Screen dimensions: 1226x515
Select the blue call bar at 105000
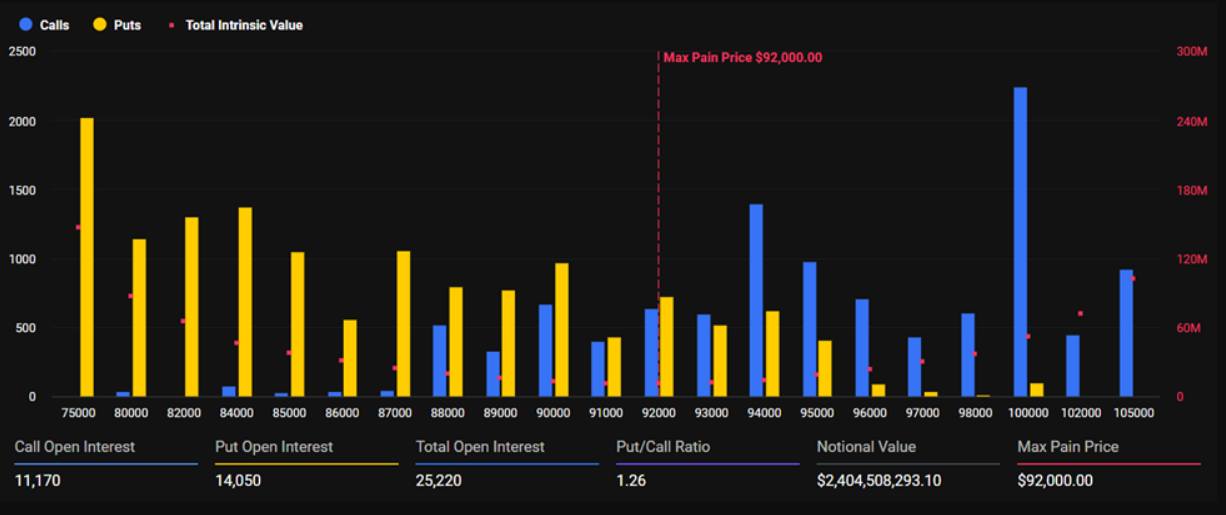1126,333
